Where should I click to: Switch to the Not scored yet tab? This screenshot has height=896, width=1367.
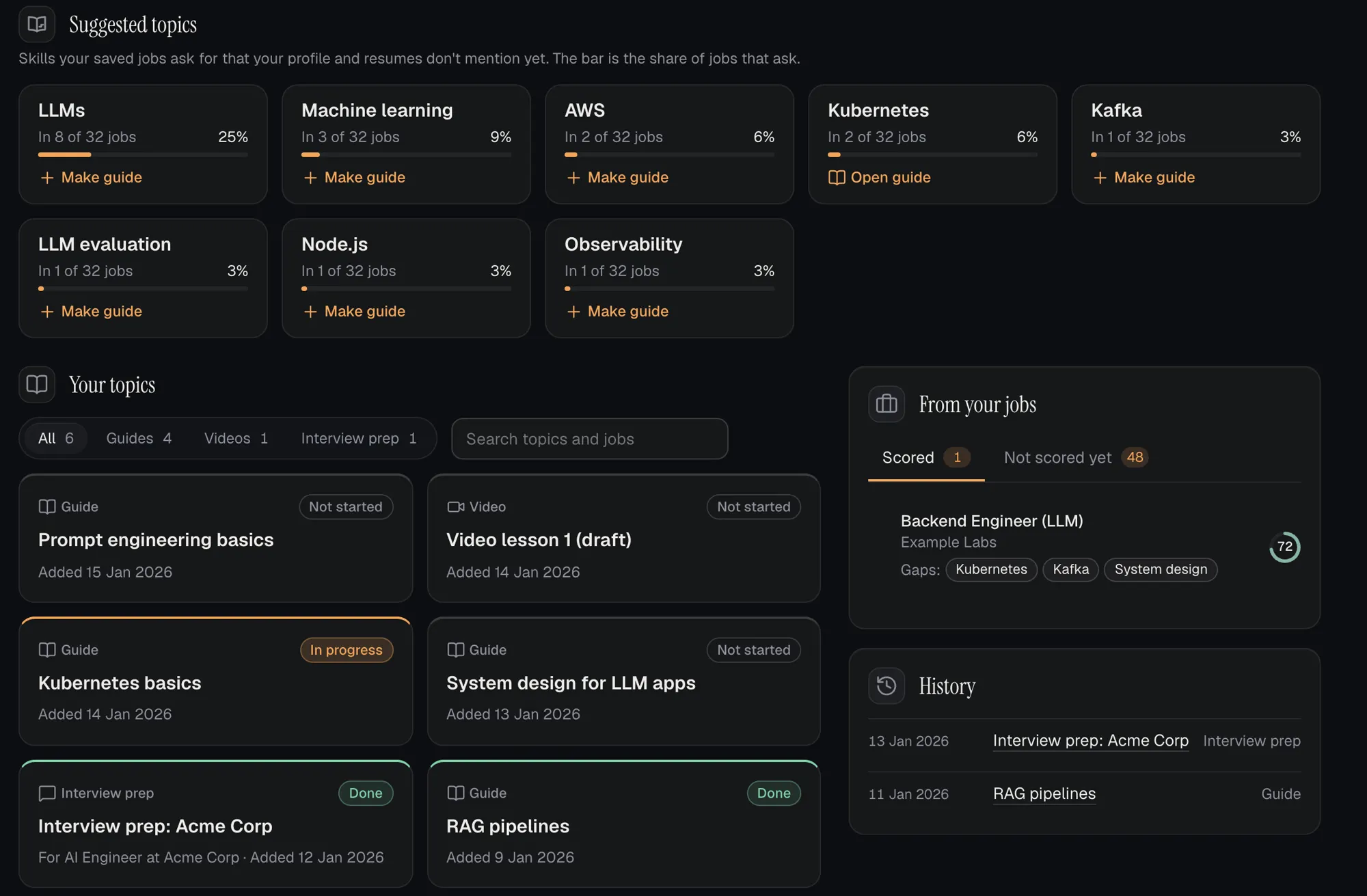1076,458
